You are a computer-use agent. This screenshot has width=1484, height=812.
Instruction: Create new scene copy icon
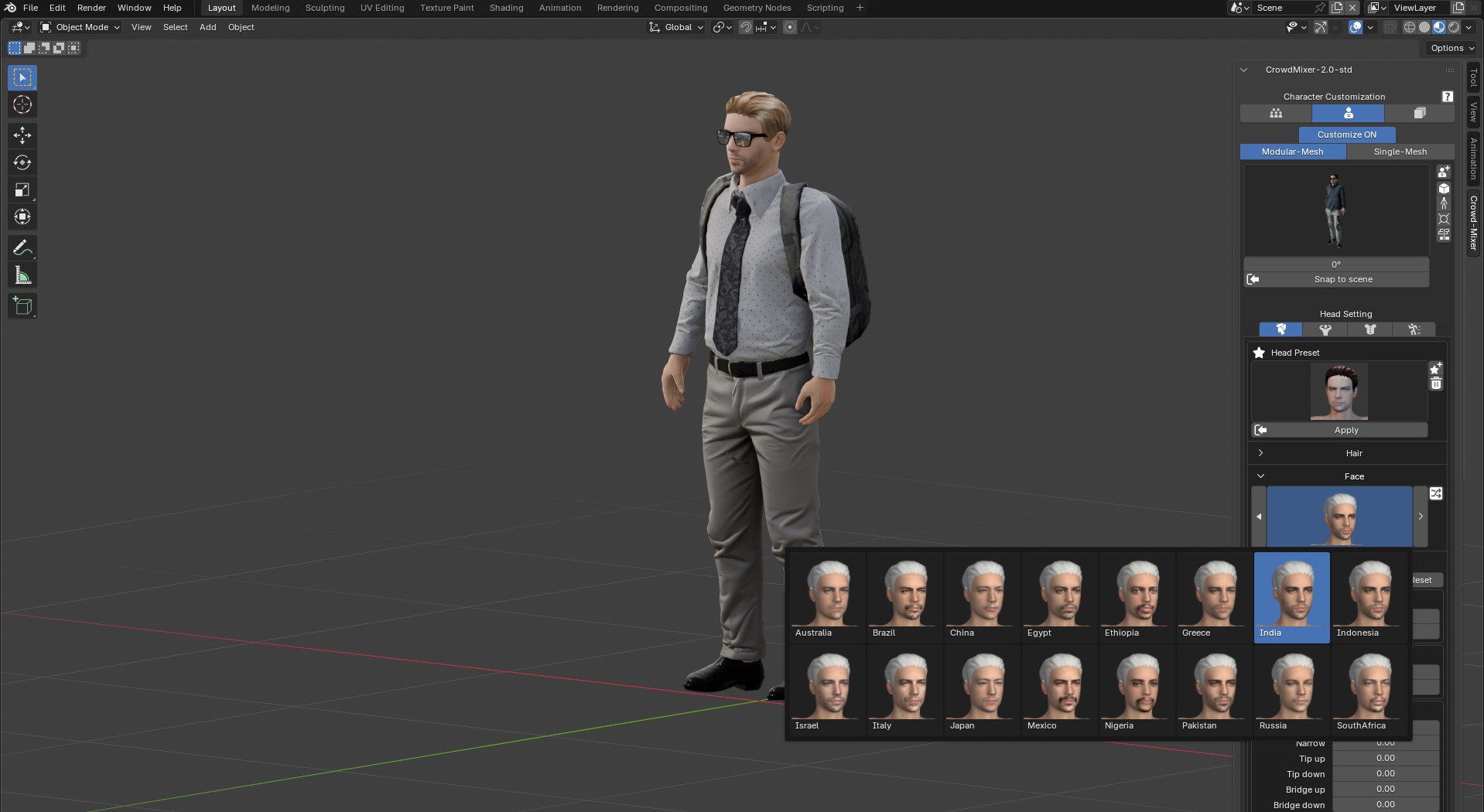click(x=1337, y=8)
